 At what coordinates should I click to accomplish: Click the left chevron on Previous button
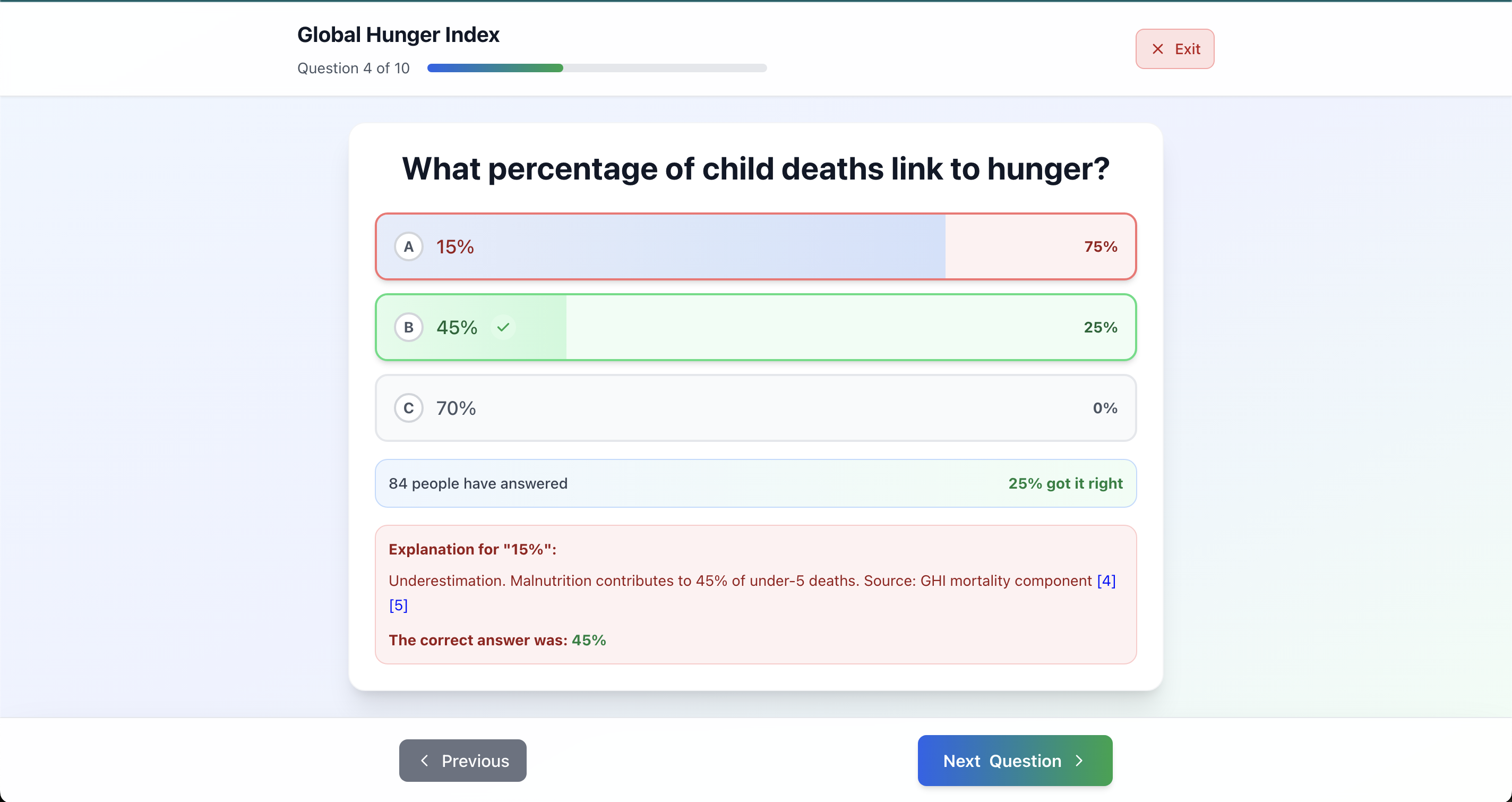pyautogui.click(x=424, y=761)
